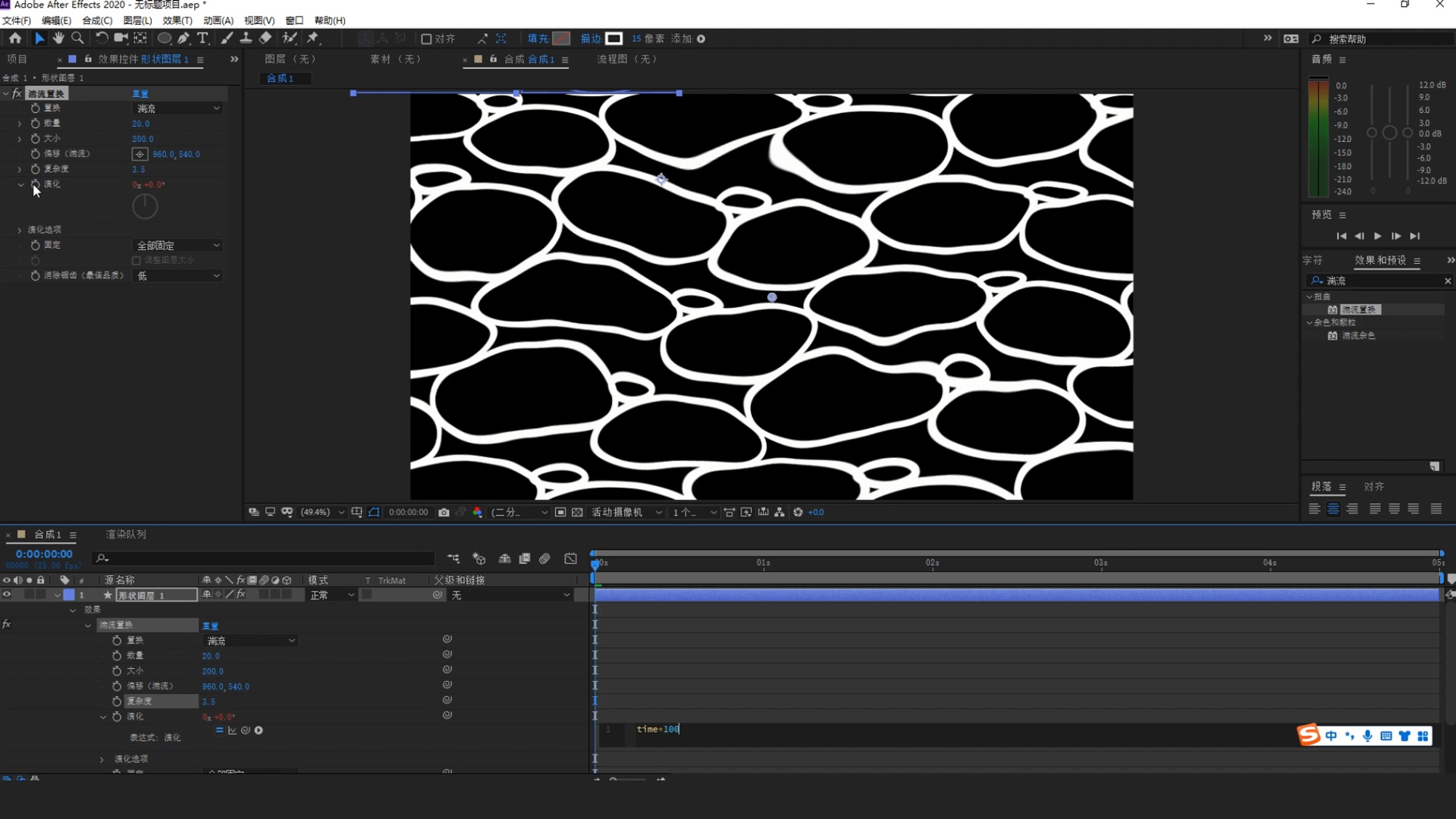
Task: Click 重置 link for 湍流置换 effect
Action: pyautogui.click(x=140, y=93)
